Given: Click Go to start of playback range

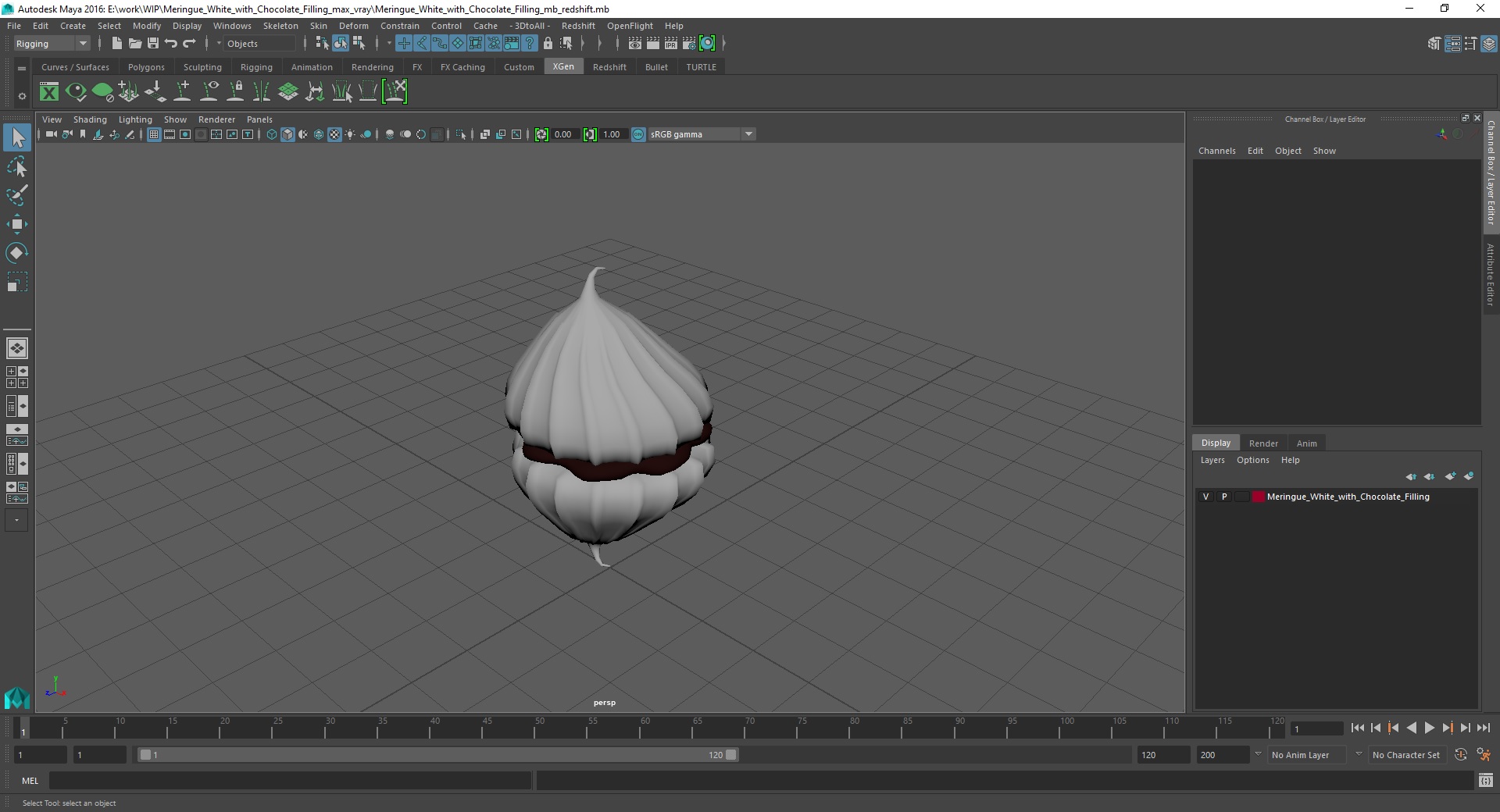Looking at the screenshot, I should click(1358, 728).
